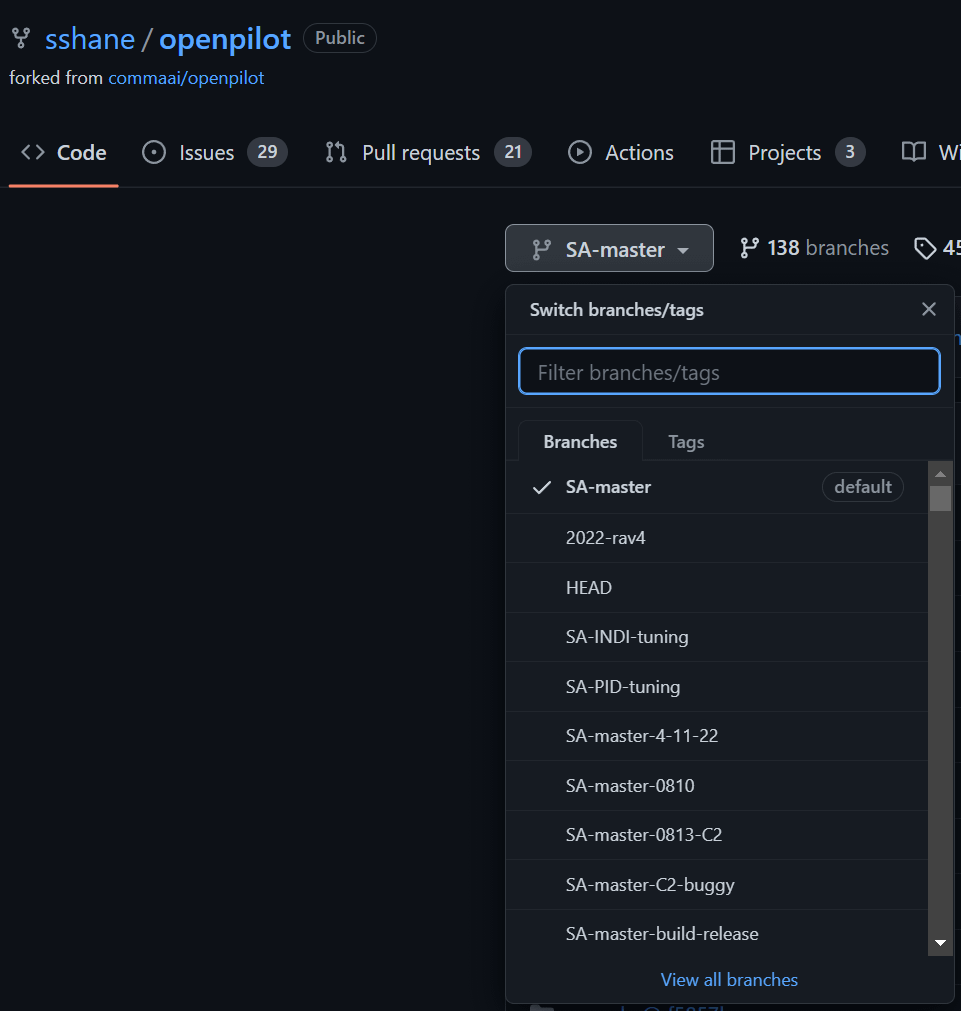Toggle the SA-master branch dropdown button
Screen dimensions: 961x1011
(x=609, y=248)
